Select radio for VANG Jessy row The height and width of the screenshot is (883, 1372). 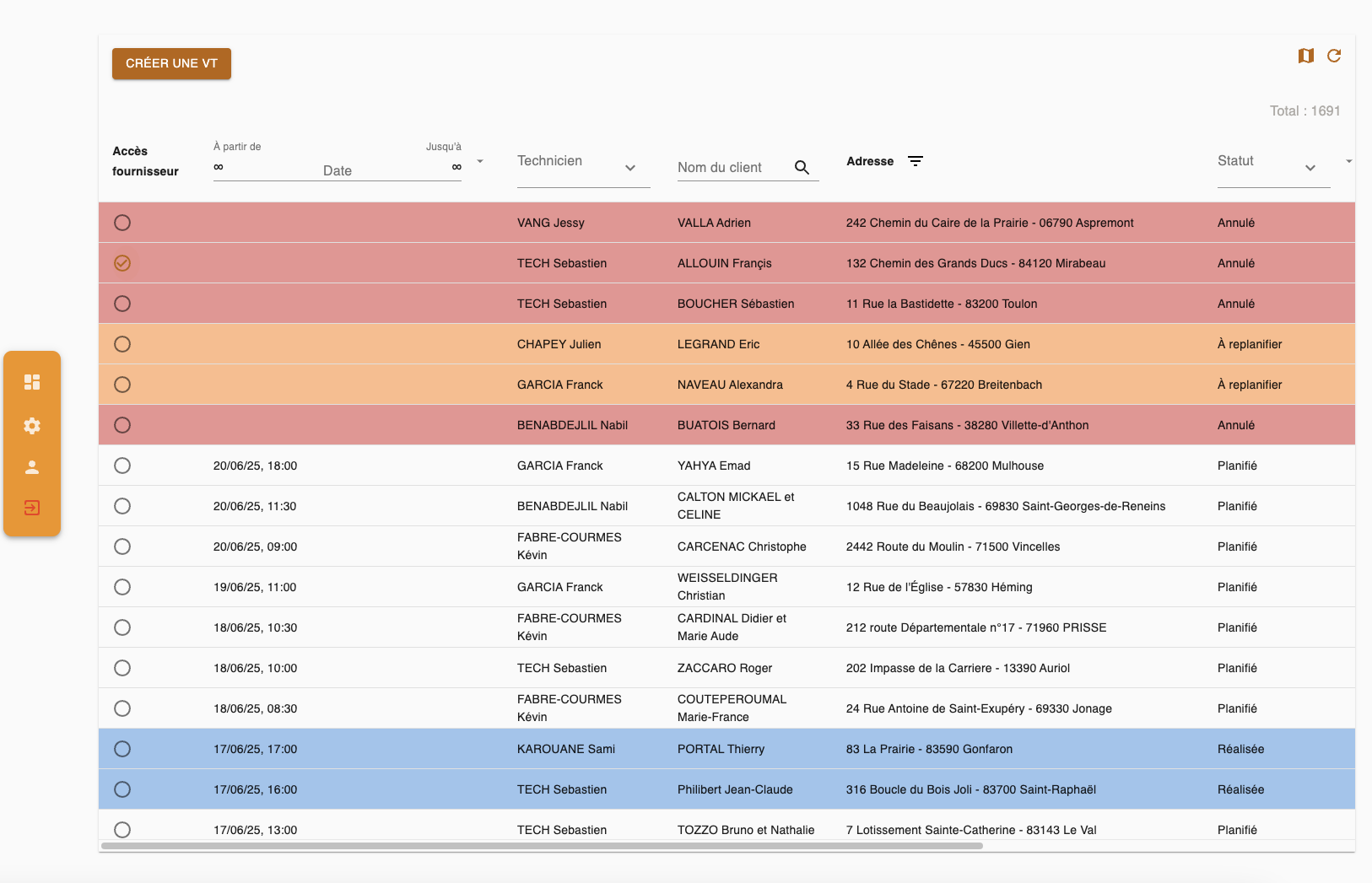[x=122, y=223]
